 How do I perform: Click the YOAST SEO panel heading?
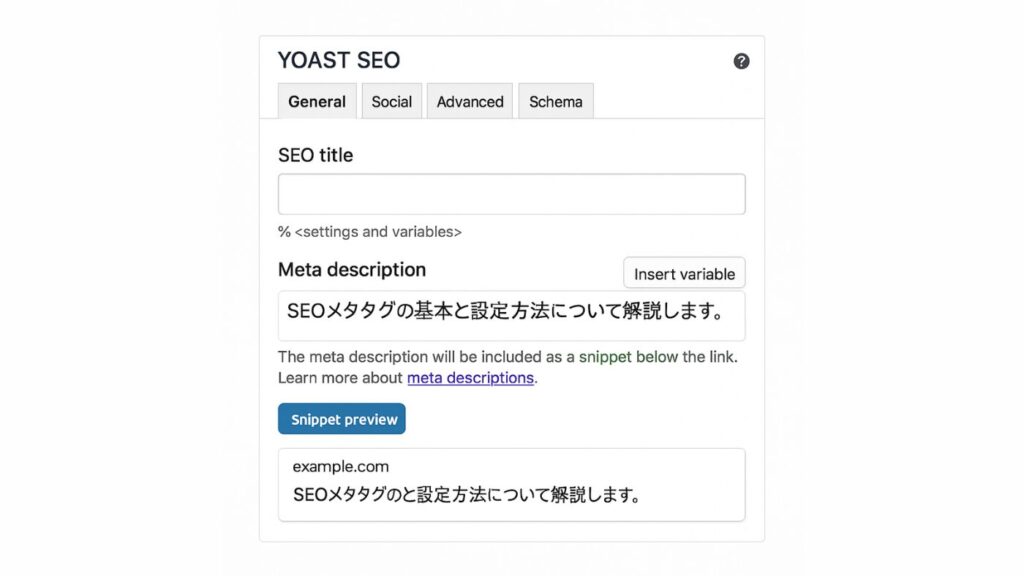tap(339, 60)
